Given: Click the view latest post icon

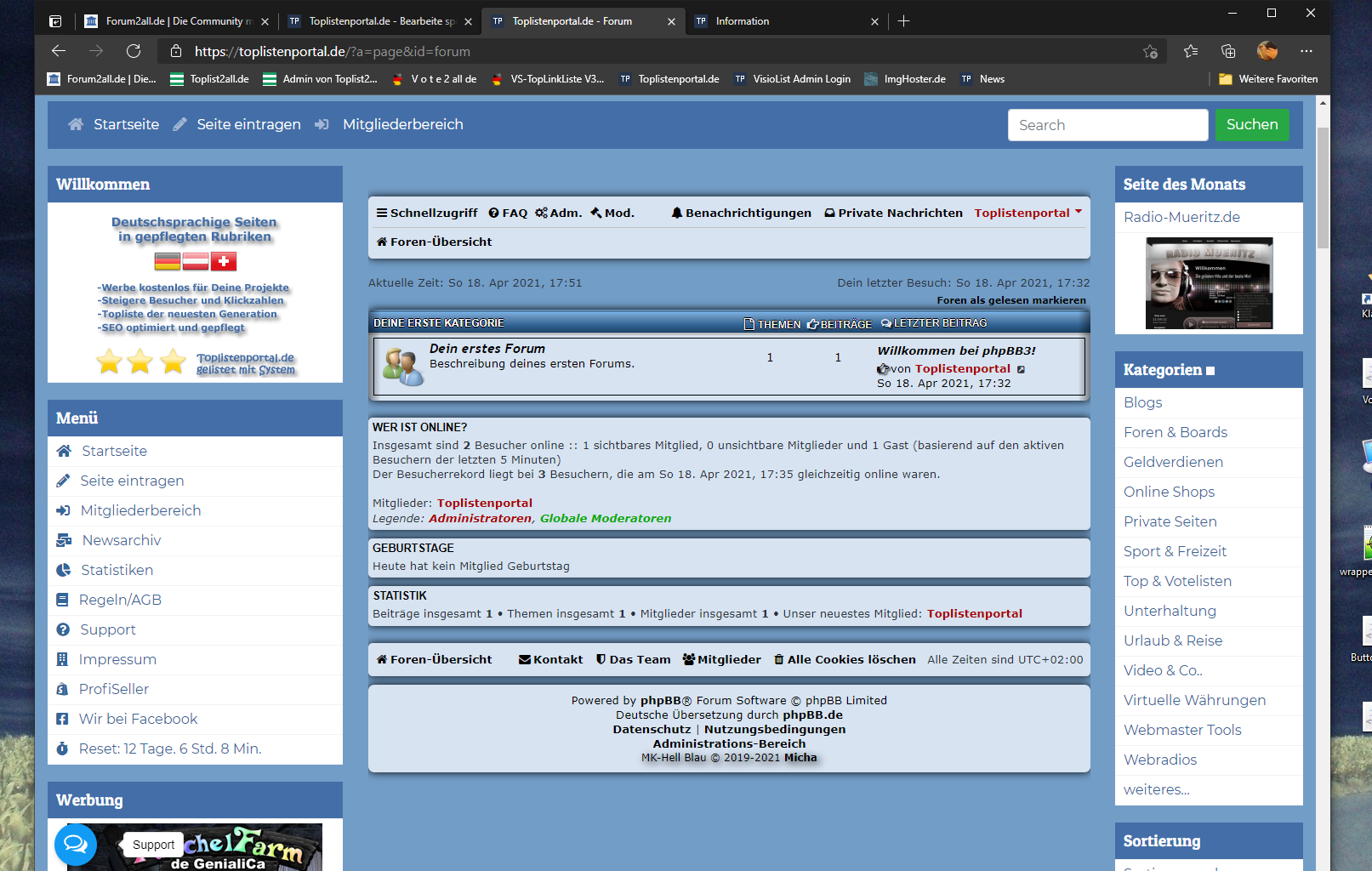Looking at the screenshot, I should point(1021,369).
